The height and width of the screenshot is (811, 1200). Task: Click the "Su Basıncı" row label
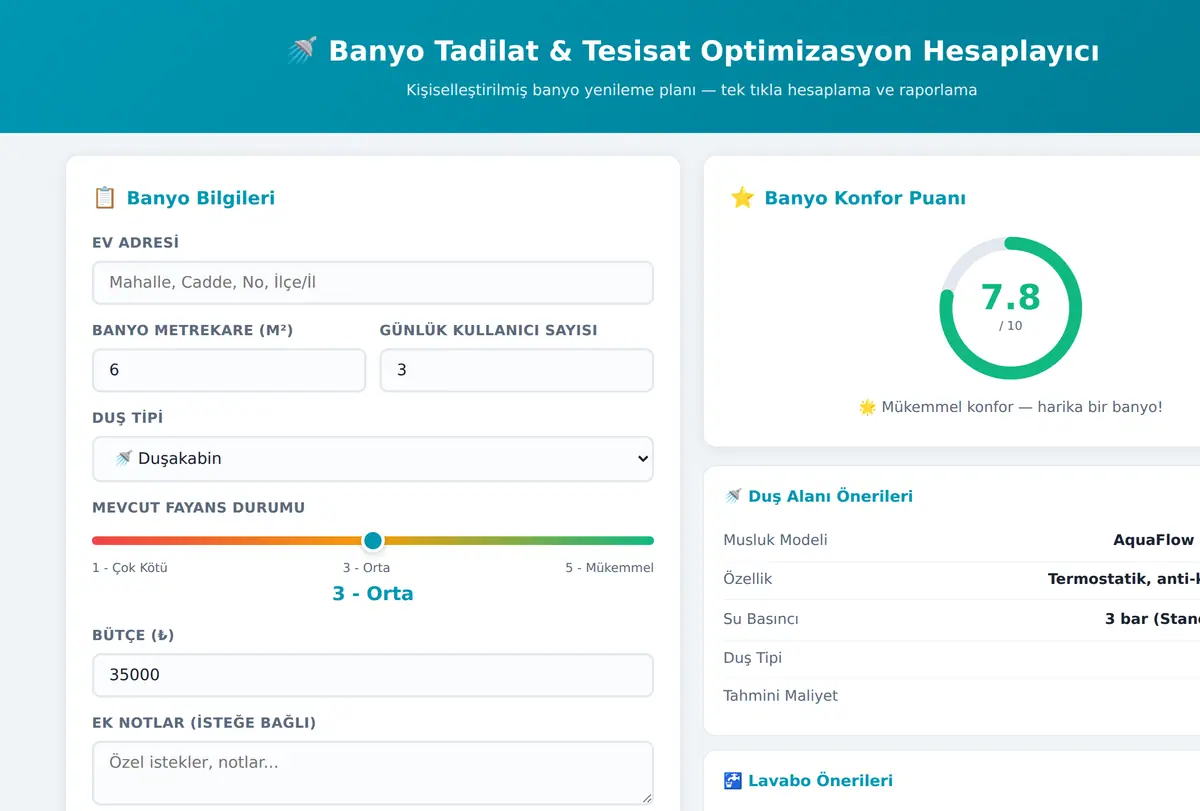pos(761,619)
